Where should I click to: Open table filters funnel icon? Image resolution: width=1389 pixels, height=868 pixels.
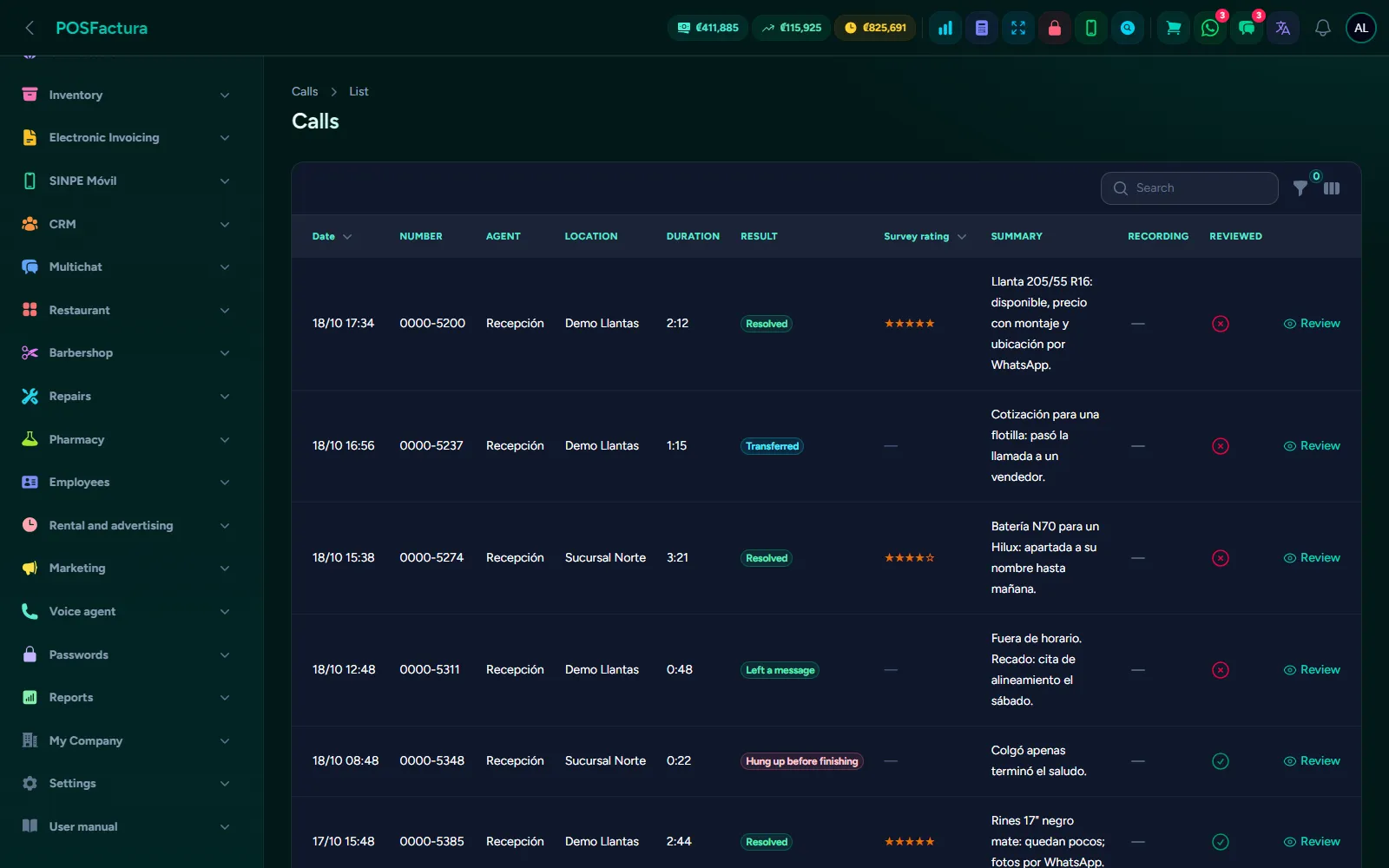[x=1300, y=188]
